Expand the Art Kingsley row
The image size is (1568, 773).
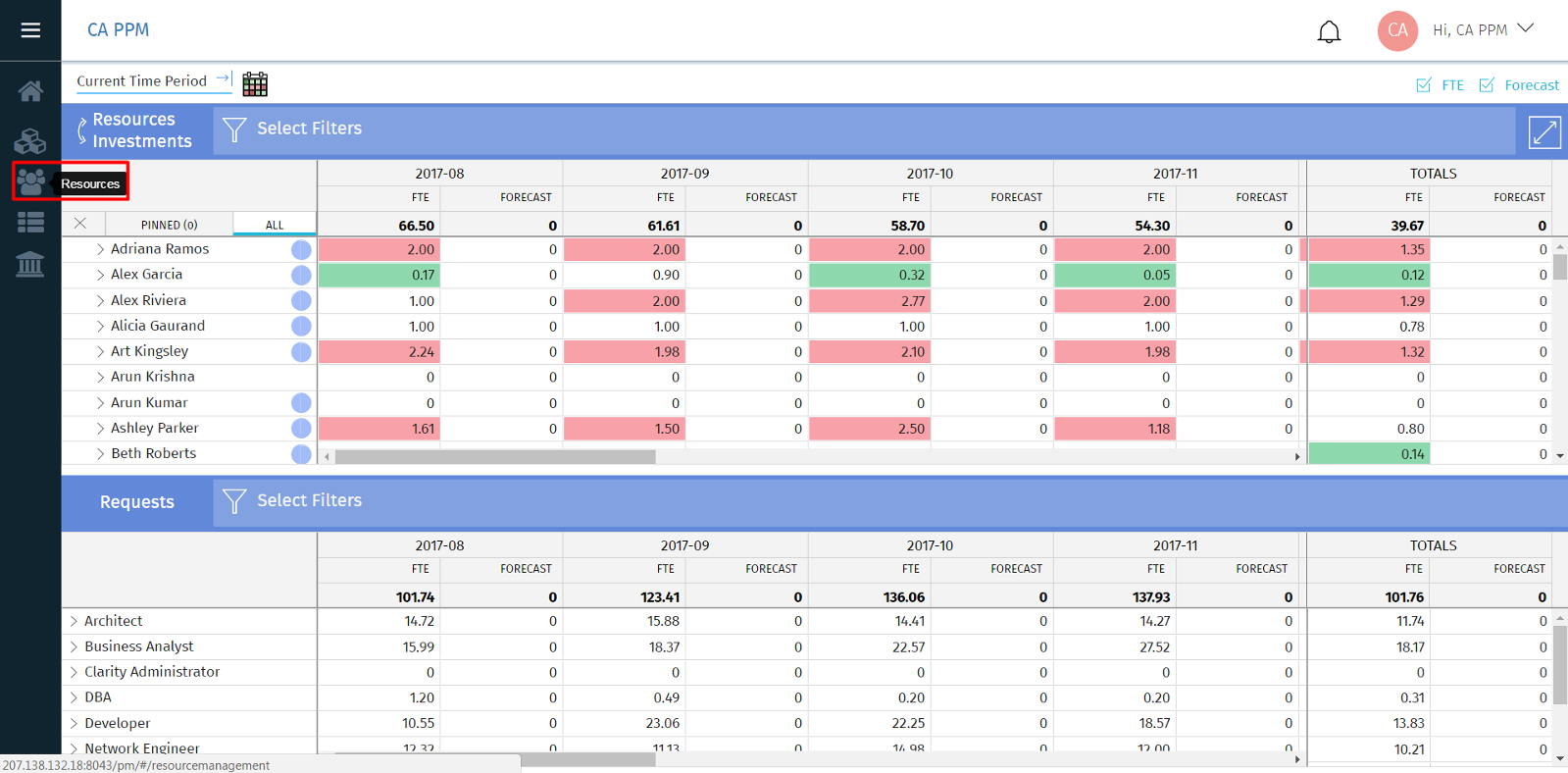100,351
